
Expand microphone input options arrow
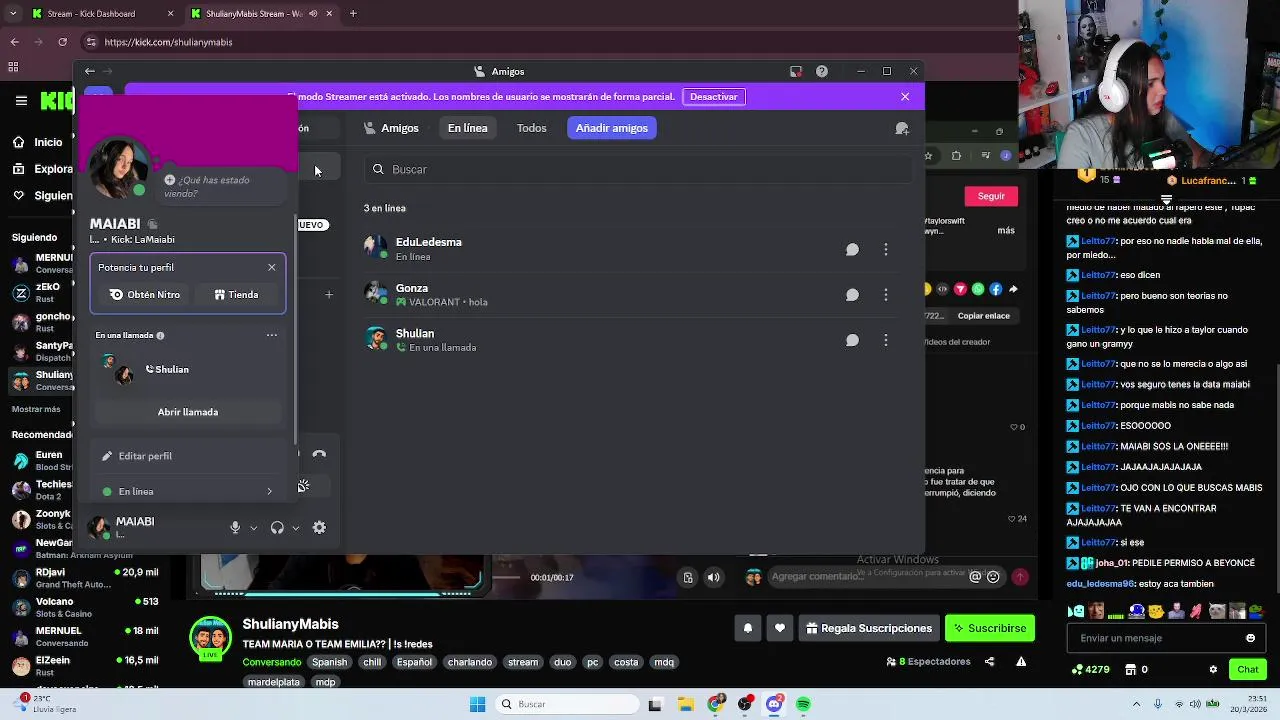[x=253, y=528]
